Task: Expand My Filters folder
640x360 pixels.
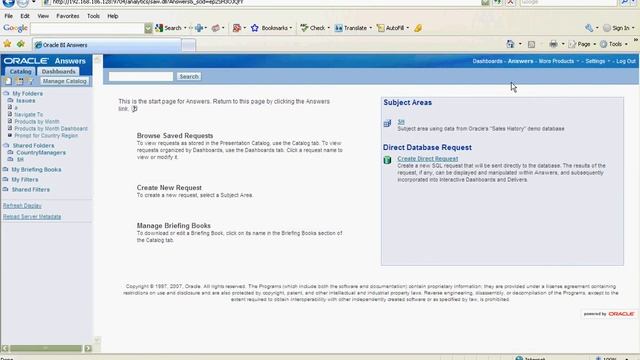Action: coord(5,180)
